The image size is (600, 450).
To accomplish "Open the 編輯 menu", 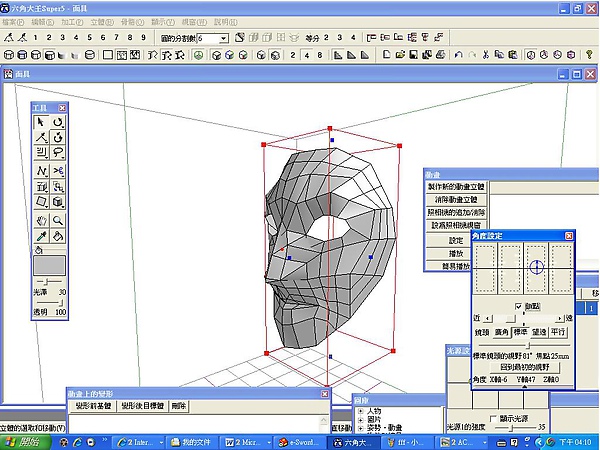I will point(42,22).
